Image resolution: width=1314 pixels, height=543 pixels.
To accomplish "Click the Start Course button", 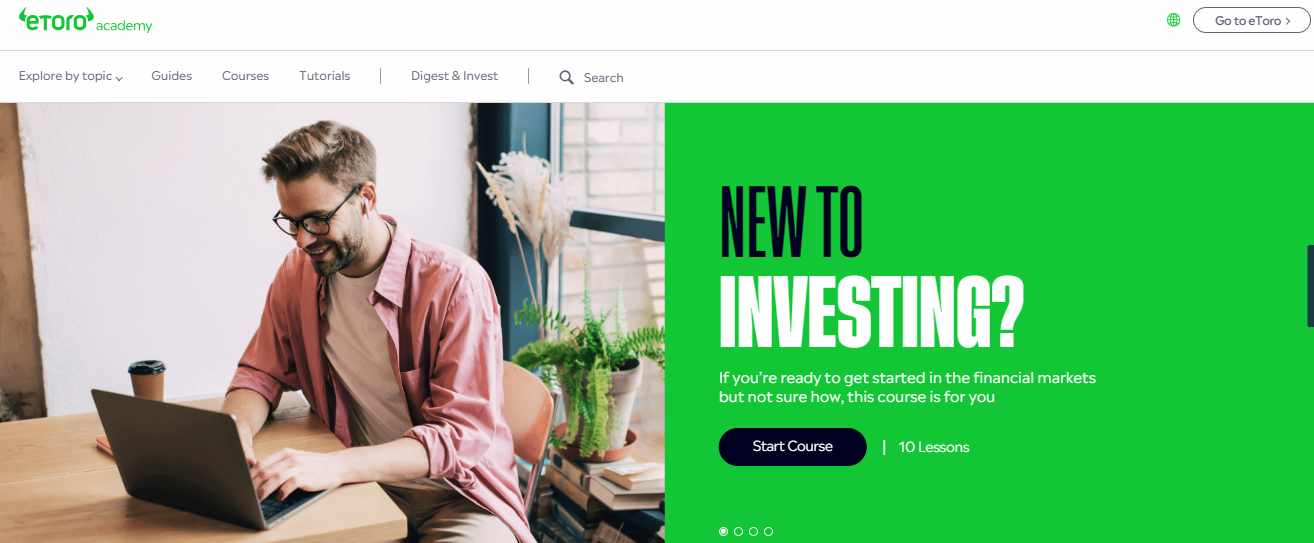I will click(x=792, y=447).
